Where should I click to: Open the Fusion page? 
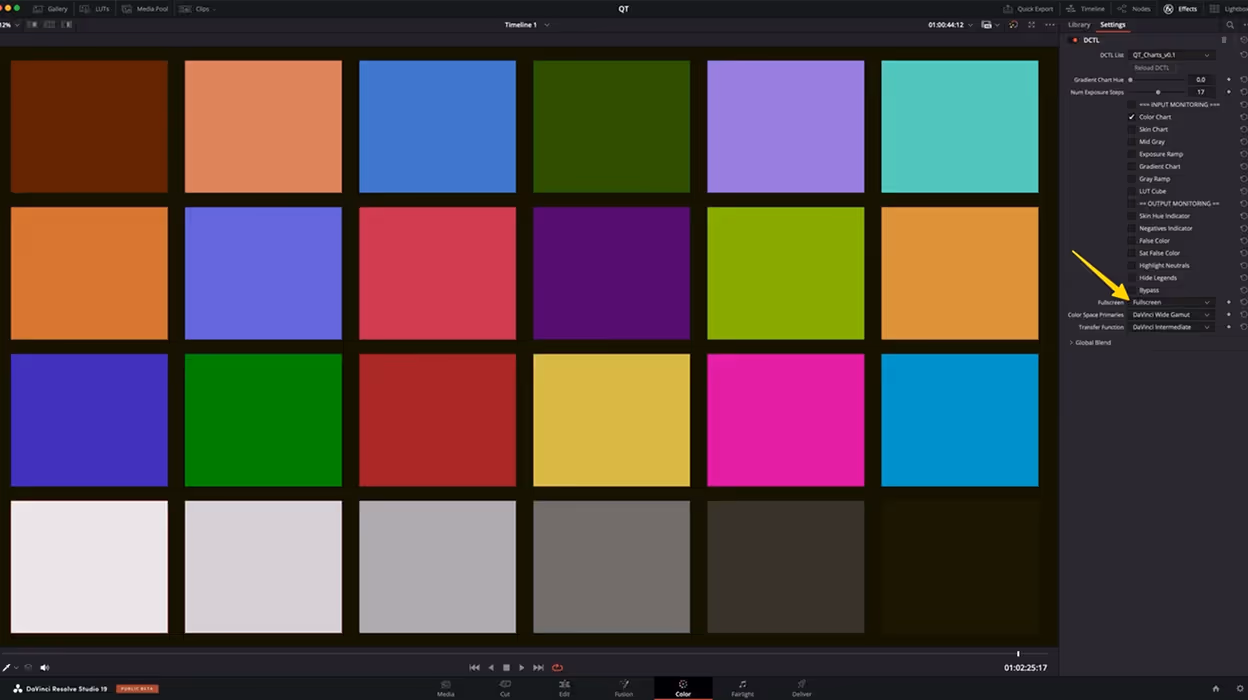coord(624,688)
